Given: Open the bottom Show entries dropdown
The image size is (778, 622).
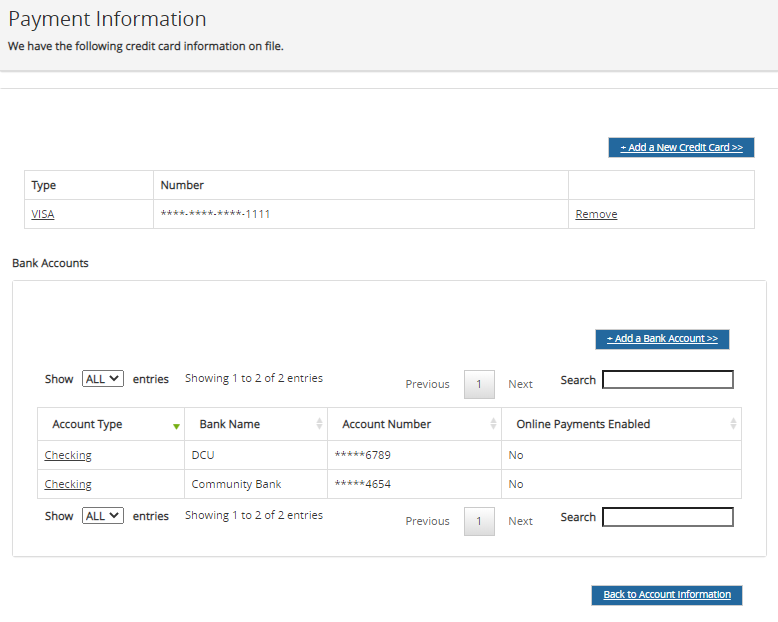Looking at the screenshot, I should [x=103, y=516].
